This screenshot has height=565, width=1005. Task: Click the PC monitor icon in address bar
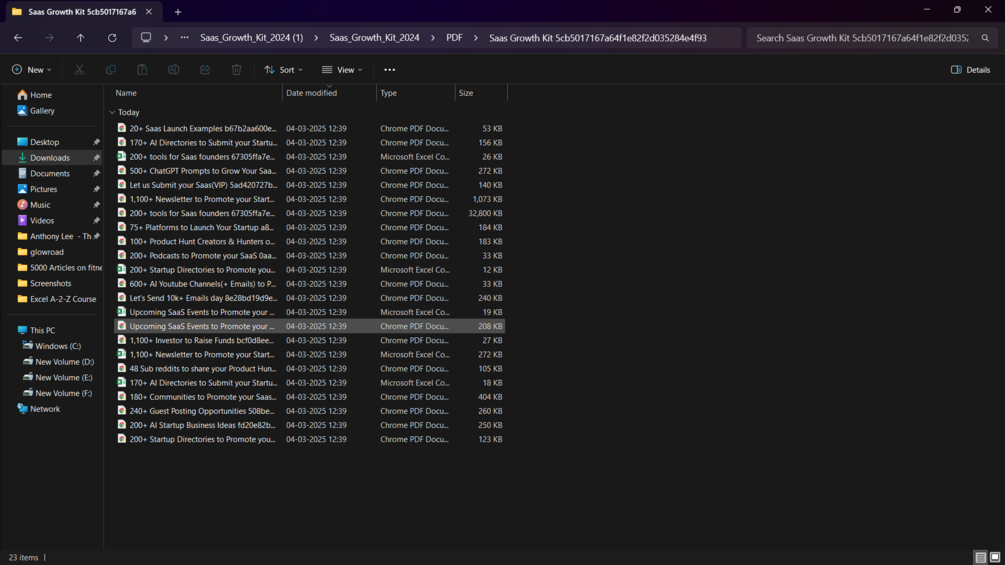[146, 38]
